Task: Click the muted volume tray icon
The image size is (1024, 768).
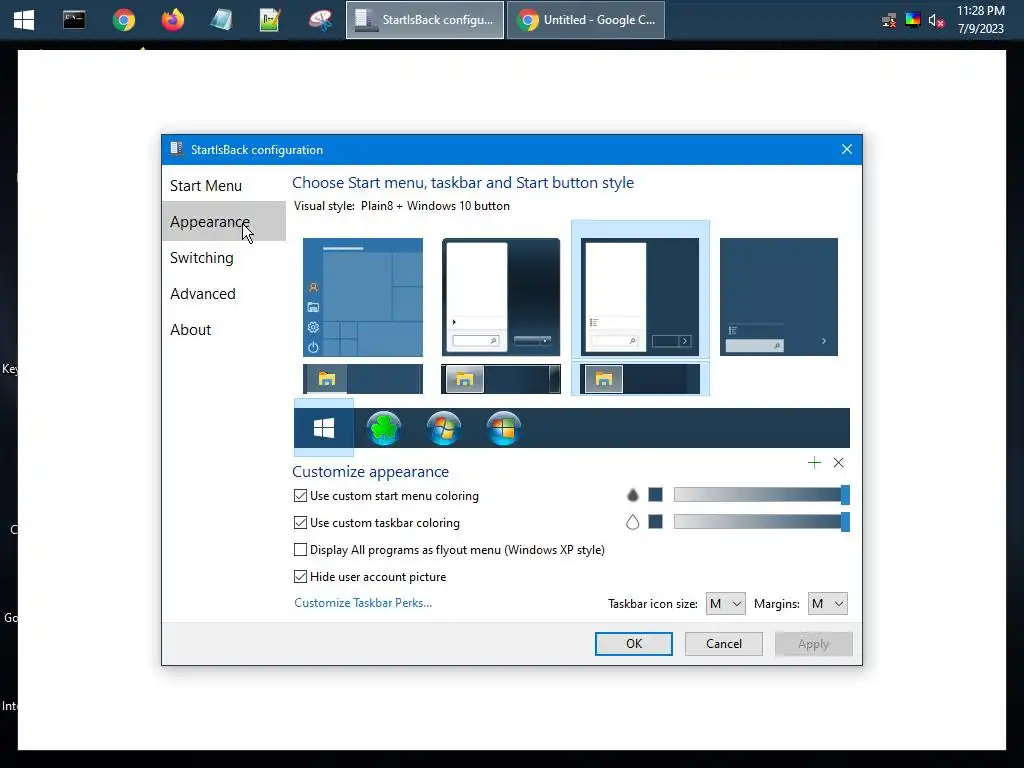Action: coord(936,21)
